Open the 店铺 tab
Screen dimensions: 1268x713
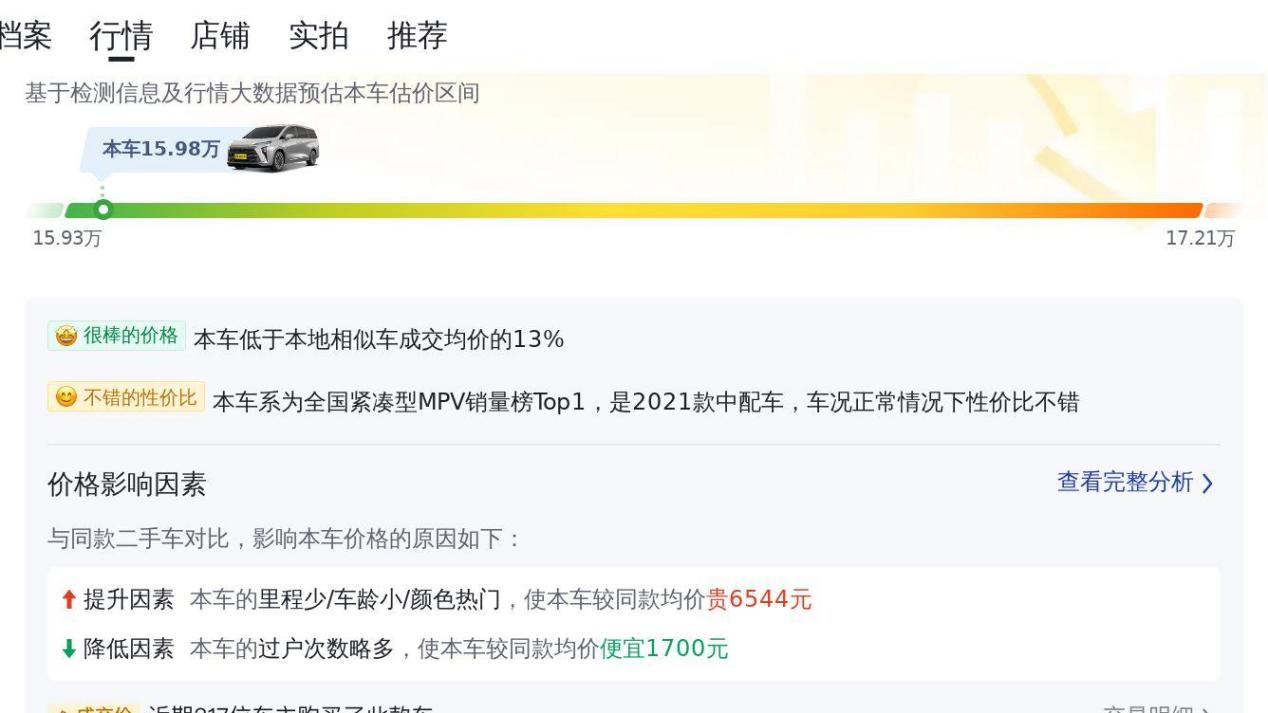220,36
